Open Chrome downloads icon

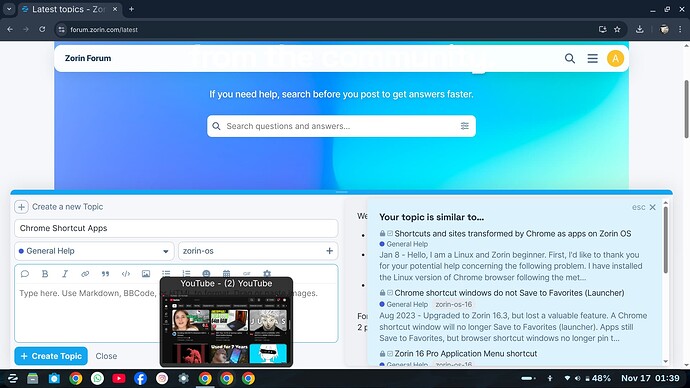pos(639,29)
